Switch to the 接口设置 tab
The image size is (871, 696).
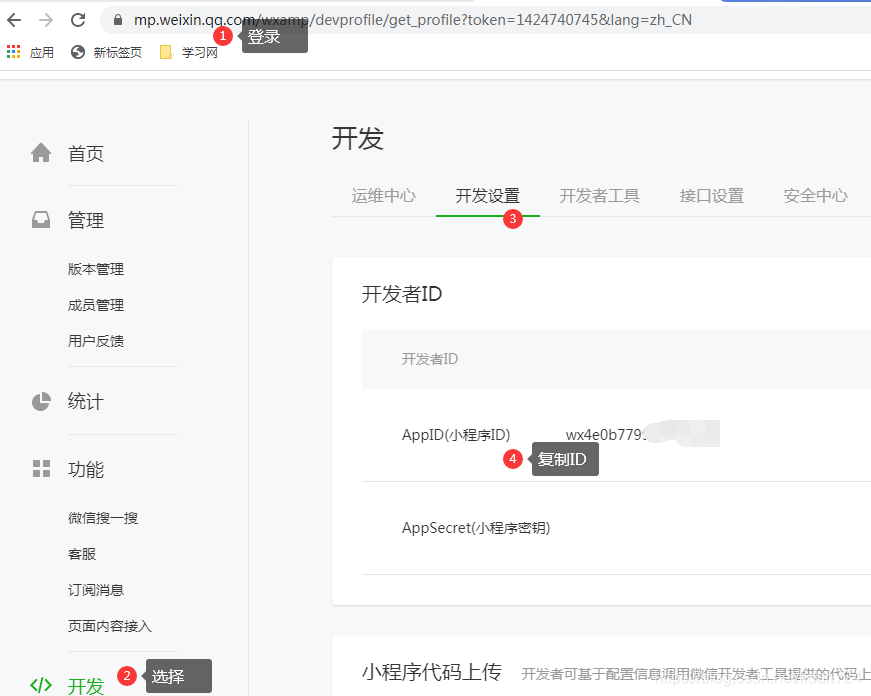pyautogui.click(x=712, y=196)
